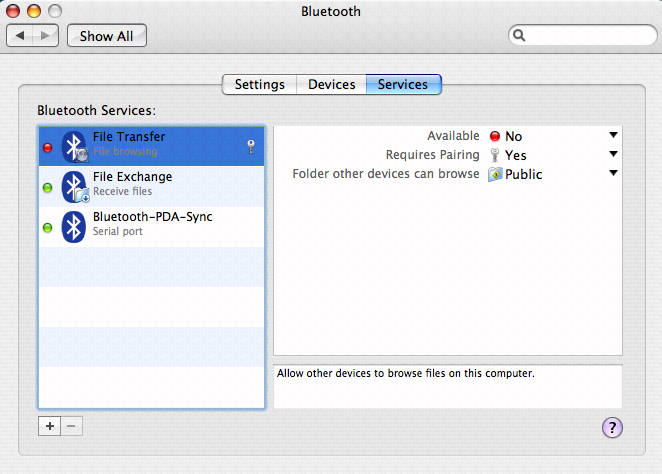
Task: Click the key icon in File Transfer row
Action: point(251,146)
